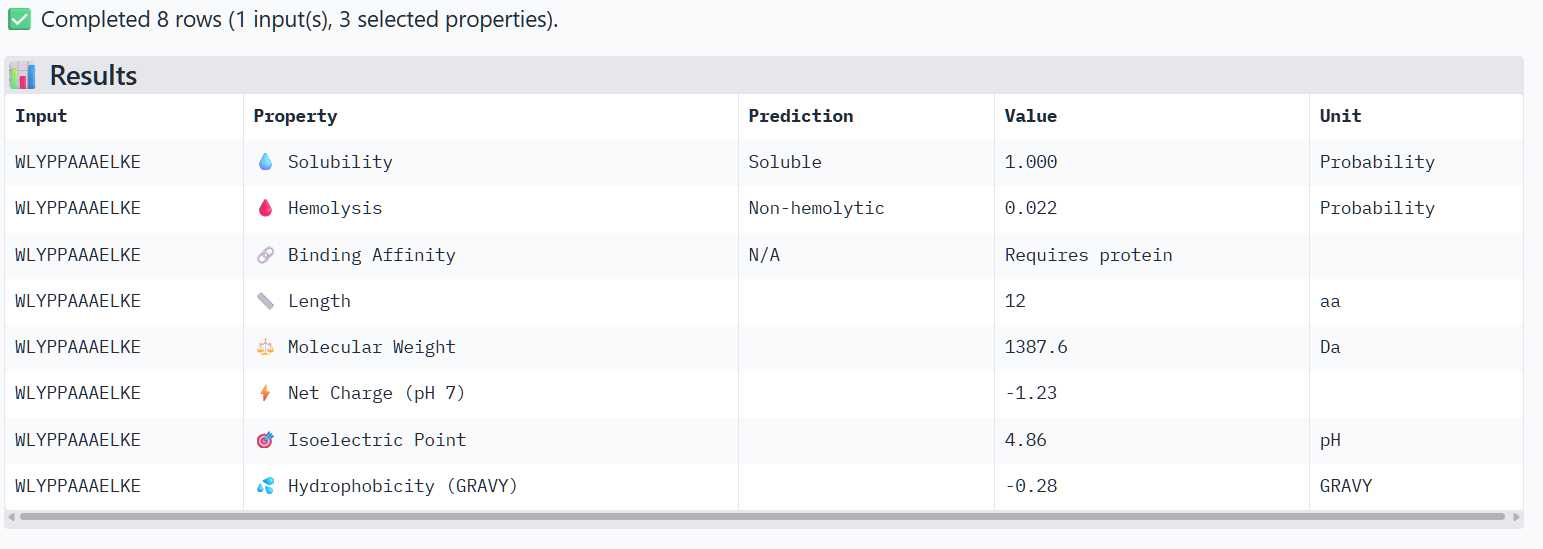Click the Results bar chart icon
The height and width of the screenshot is (549, 1543).
coord(22,76)
